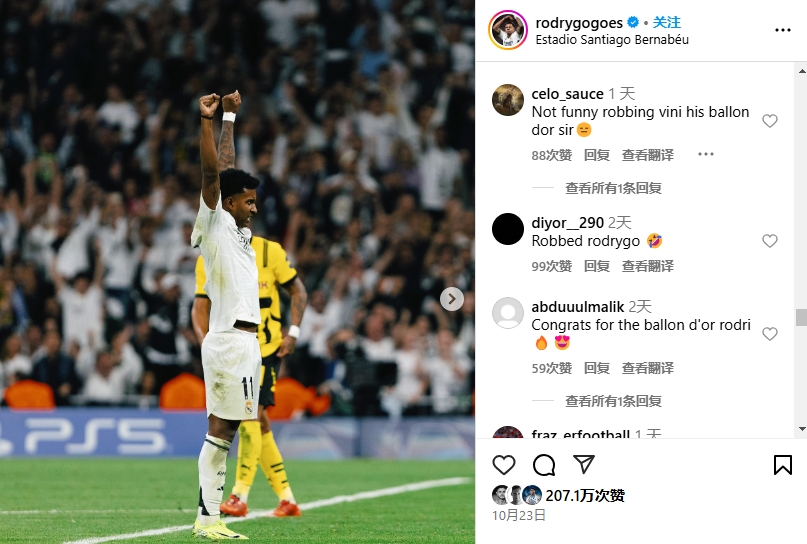Open post options three-dot menu
807x544 pixels.
[x=782, y=30]
